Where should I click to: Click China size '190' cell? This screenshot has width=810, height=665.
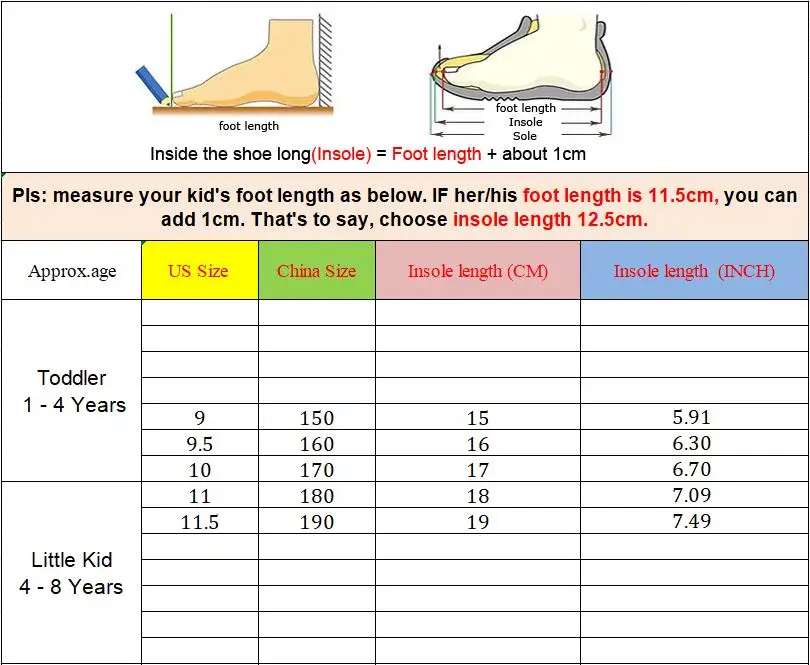(x=317, y=521)
